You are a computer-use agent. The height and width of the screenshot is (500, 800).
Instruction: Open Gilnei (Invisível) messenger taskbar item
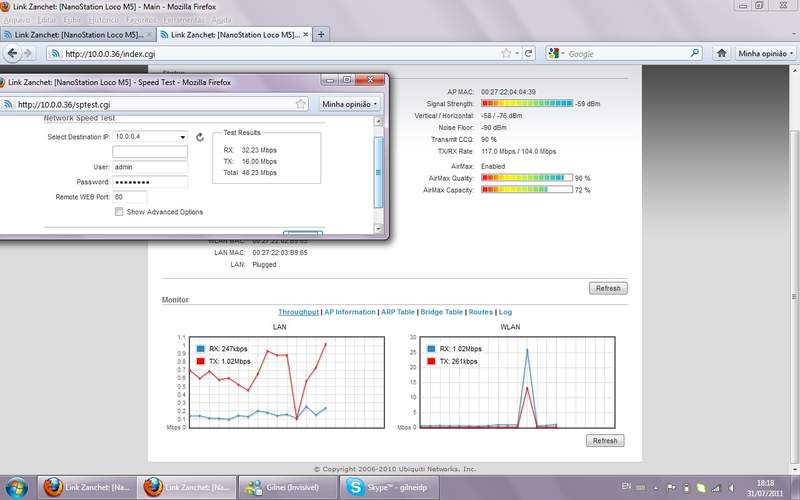click(x=288, y=487)
